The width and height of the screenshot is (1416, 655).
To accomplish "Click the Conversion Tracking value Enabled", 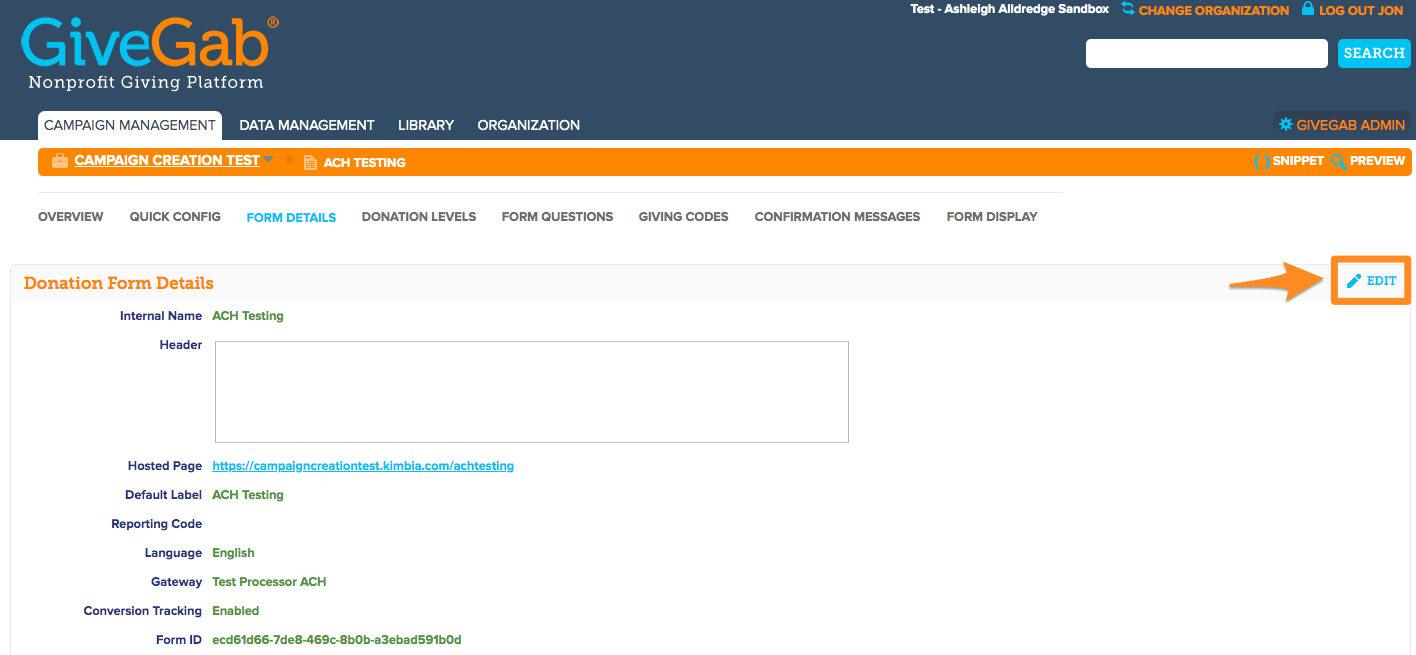I will (236, 611).
